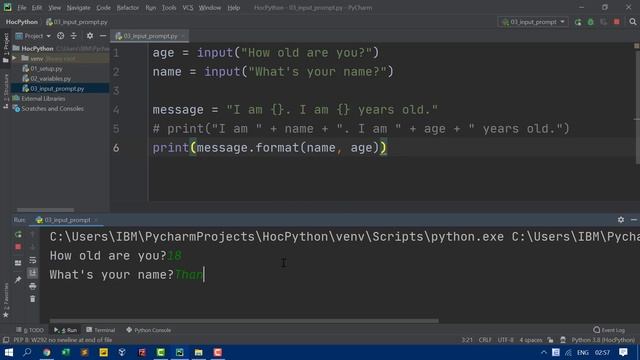This screenshot has height=360, width=640.
Task: Click the top toolbar run/rerun button
Action: pos(578,22)
